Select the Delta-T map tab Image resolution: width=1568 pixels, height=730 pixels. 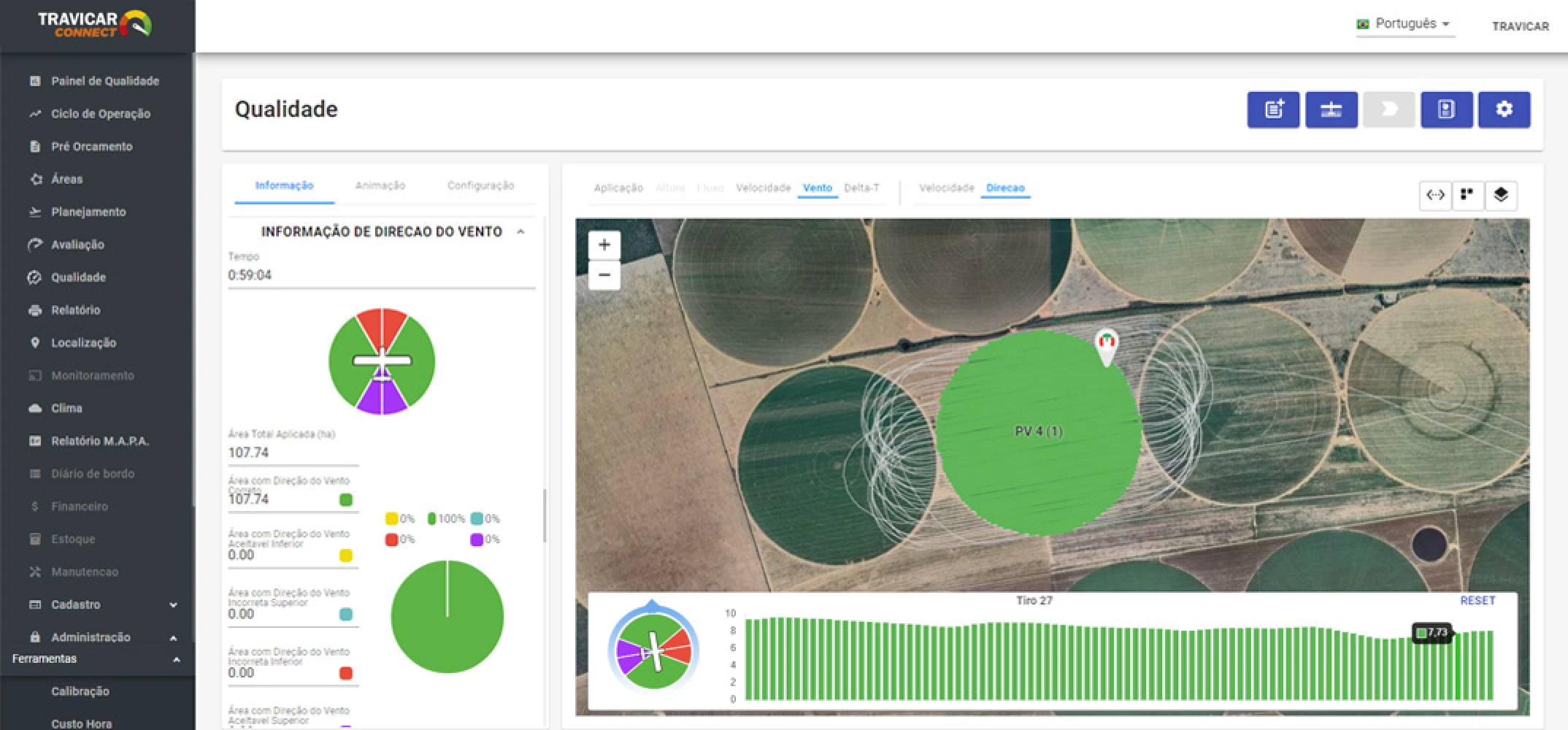pyautogui.click(x=861, y=188)
